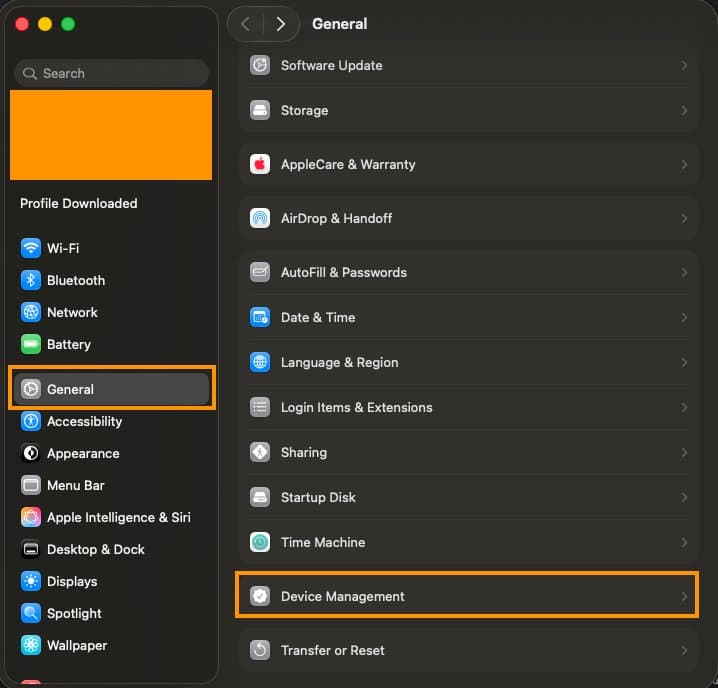Click the Network globe icon

tap(31, 312)
